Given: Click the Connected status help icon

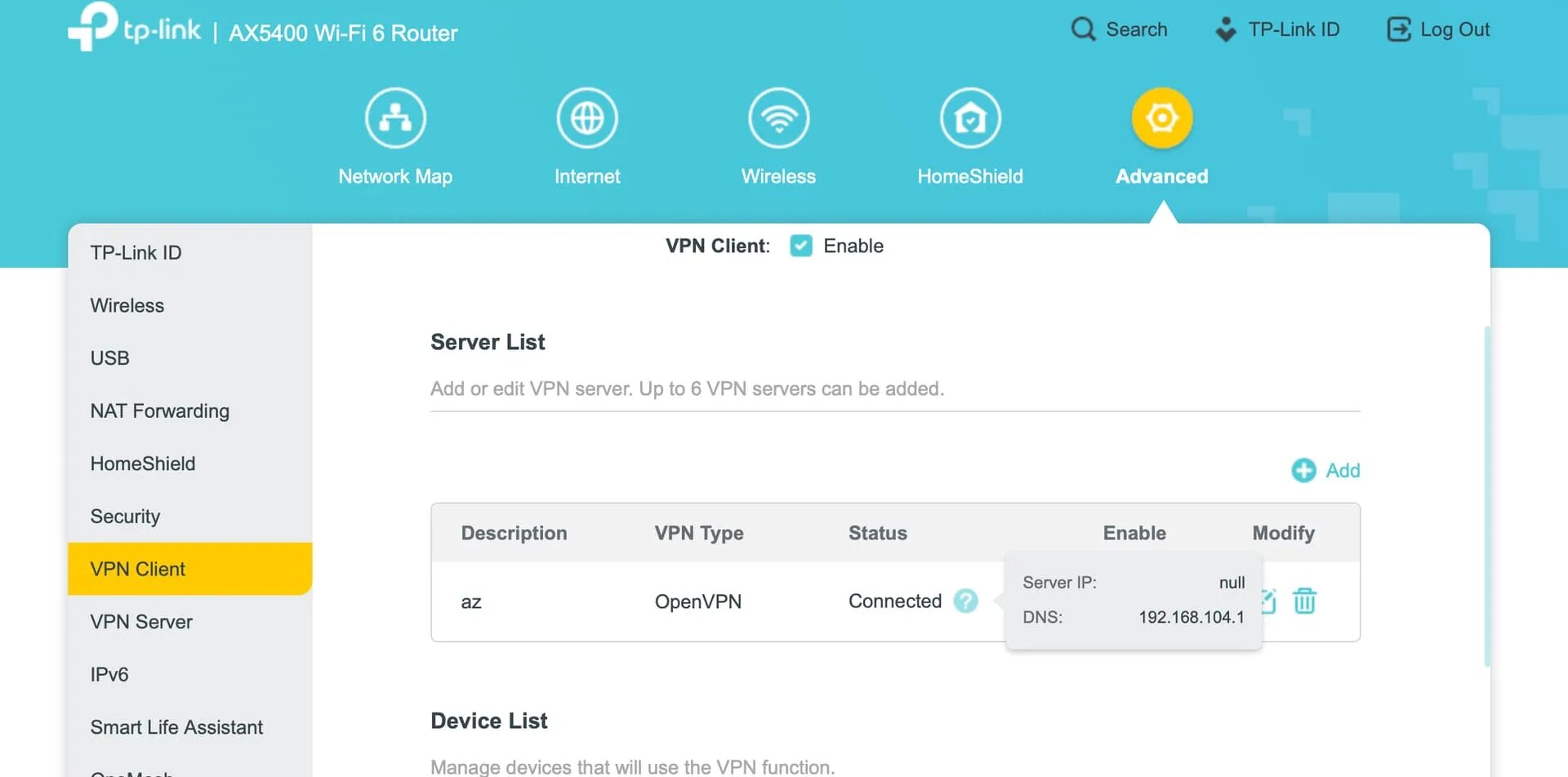Looking at the screenshot, I should [x=965, y=602].
